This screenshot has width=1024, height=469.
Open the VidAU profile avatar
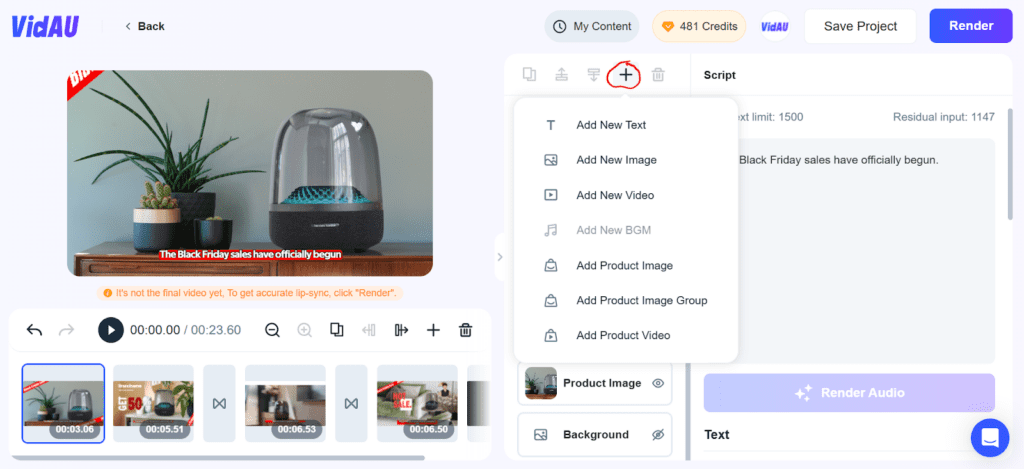(775, 27)
